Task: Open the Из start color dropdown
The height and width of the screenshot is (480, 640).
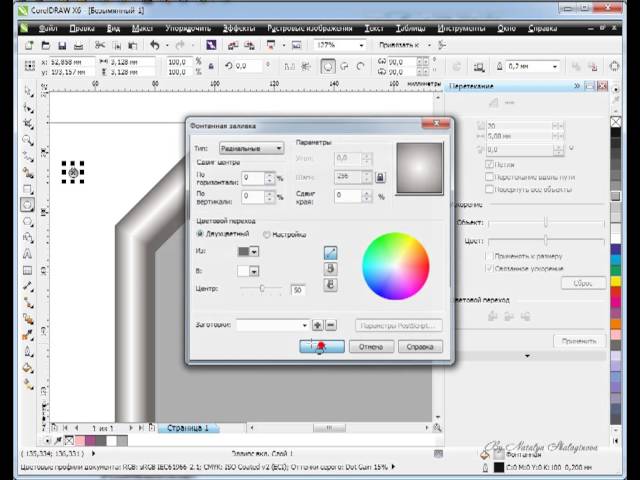Action: [x=248, y=251]
